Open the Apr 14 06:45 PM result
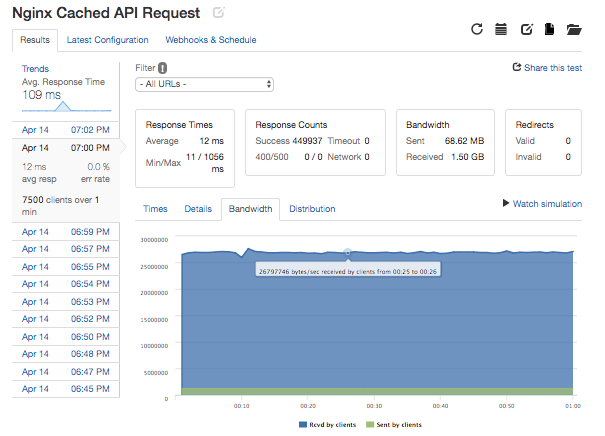Screen dimensions: 605x436 [66, 389]
